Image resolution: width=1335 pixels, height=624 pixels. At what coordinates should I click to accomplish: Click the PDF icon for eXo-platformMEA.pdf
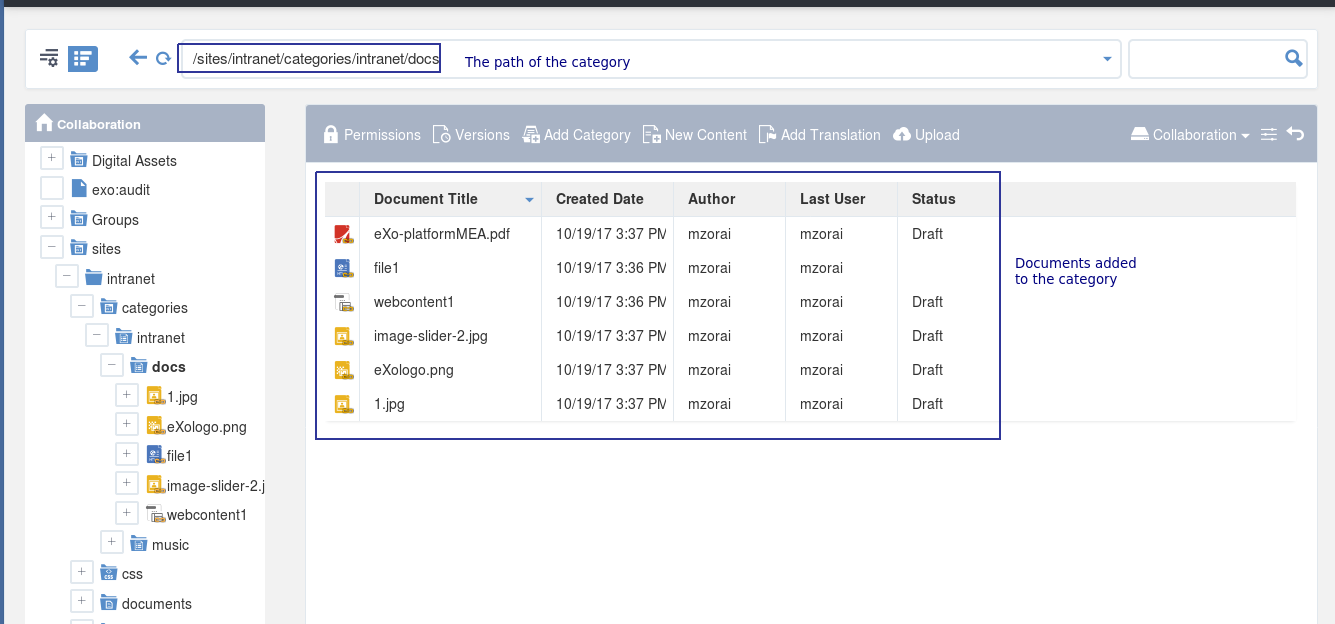point(343,235)
